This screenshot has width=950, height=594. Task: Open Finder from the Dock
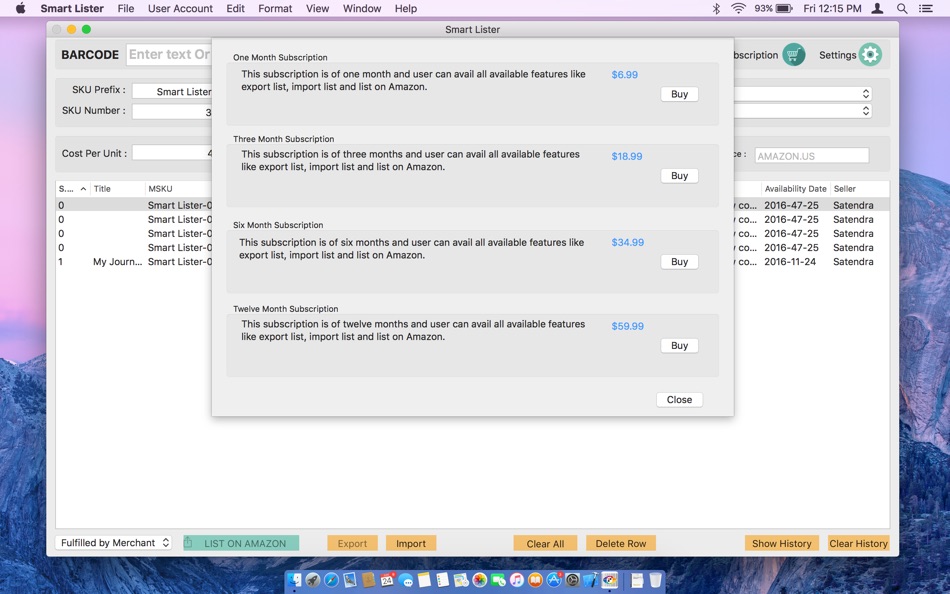click(295, 580)
